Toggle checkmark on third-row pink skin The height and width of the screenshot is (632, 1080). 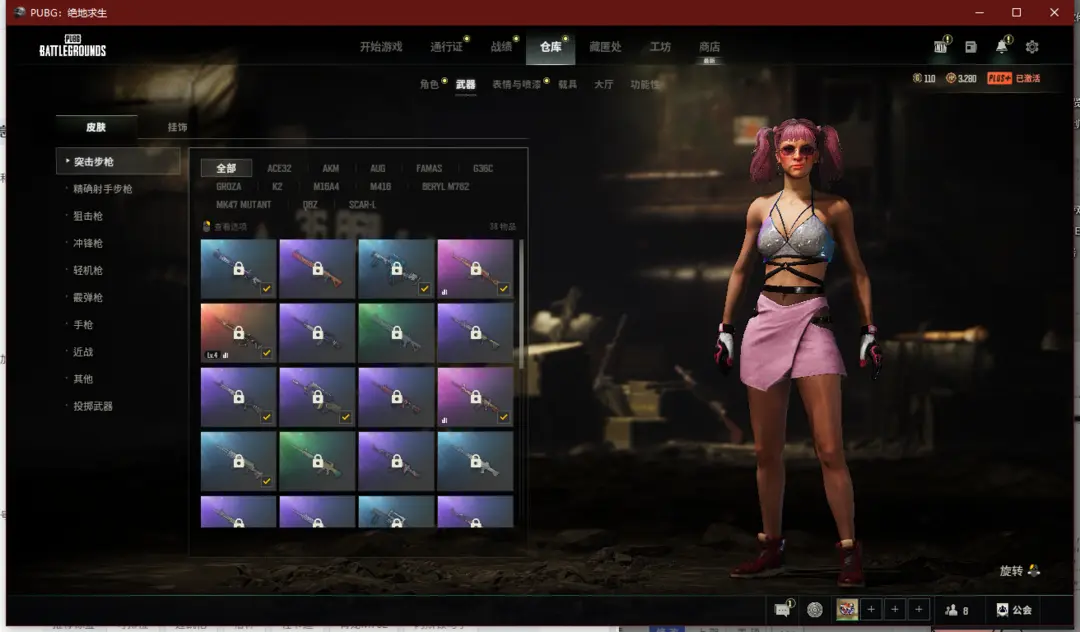point(503,417)
